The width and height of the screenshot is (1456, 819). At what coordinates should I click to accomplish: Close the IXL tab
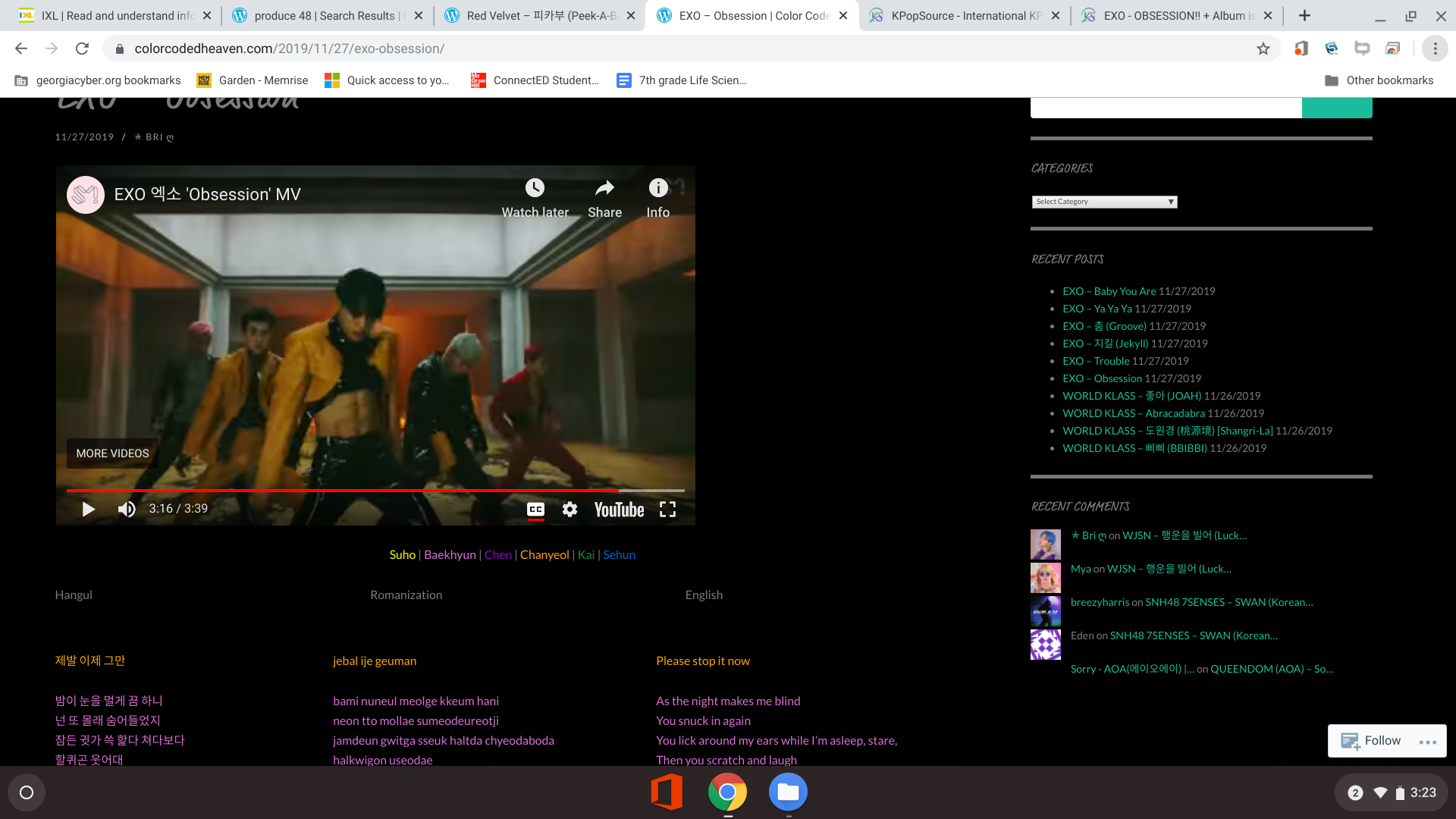point(206,16)
